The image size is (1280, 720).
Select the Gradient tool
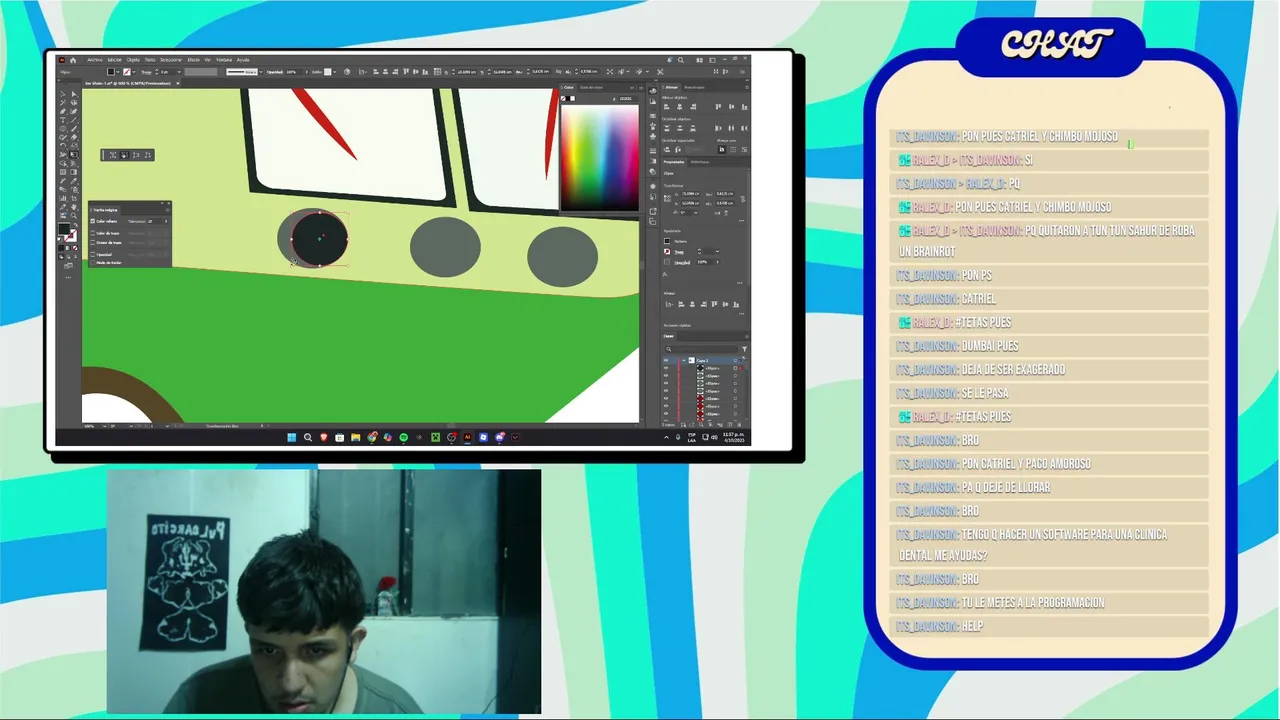tap(74, 172)
